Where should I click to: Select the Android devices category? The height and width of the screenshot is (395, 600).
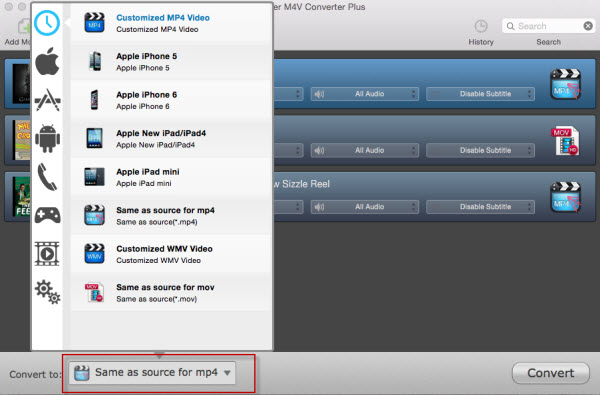pyautogui.click(x=47, y=139)
